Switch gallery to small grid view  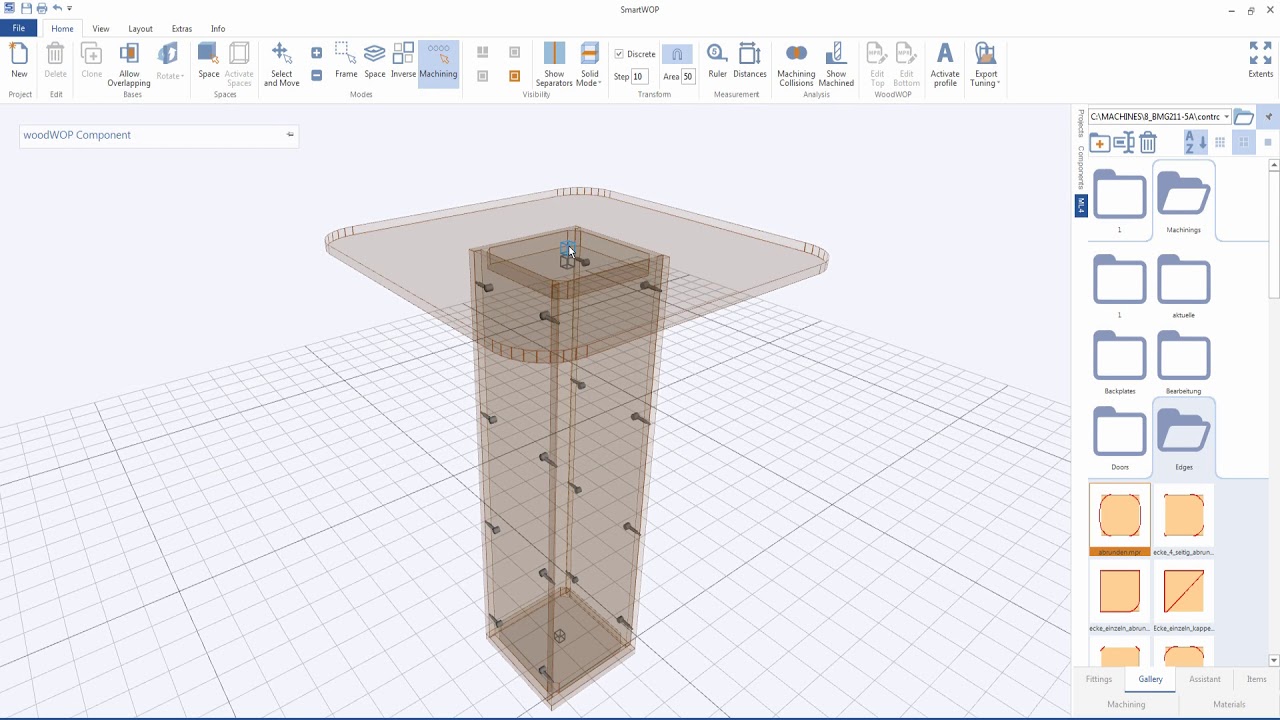pos(1220,143)
